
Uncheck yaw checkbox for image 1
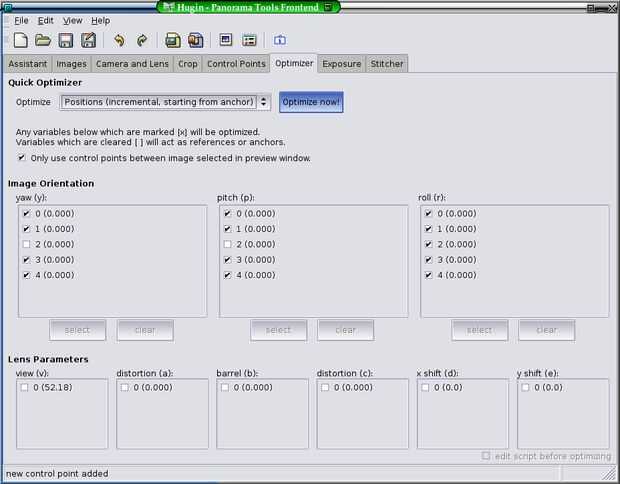point(26,229)
